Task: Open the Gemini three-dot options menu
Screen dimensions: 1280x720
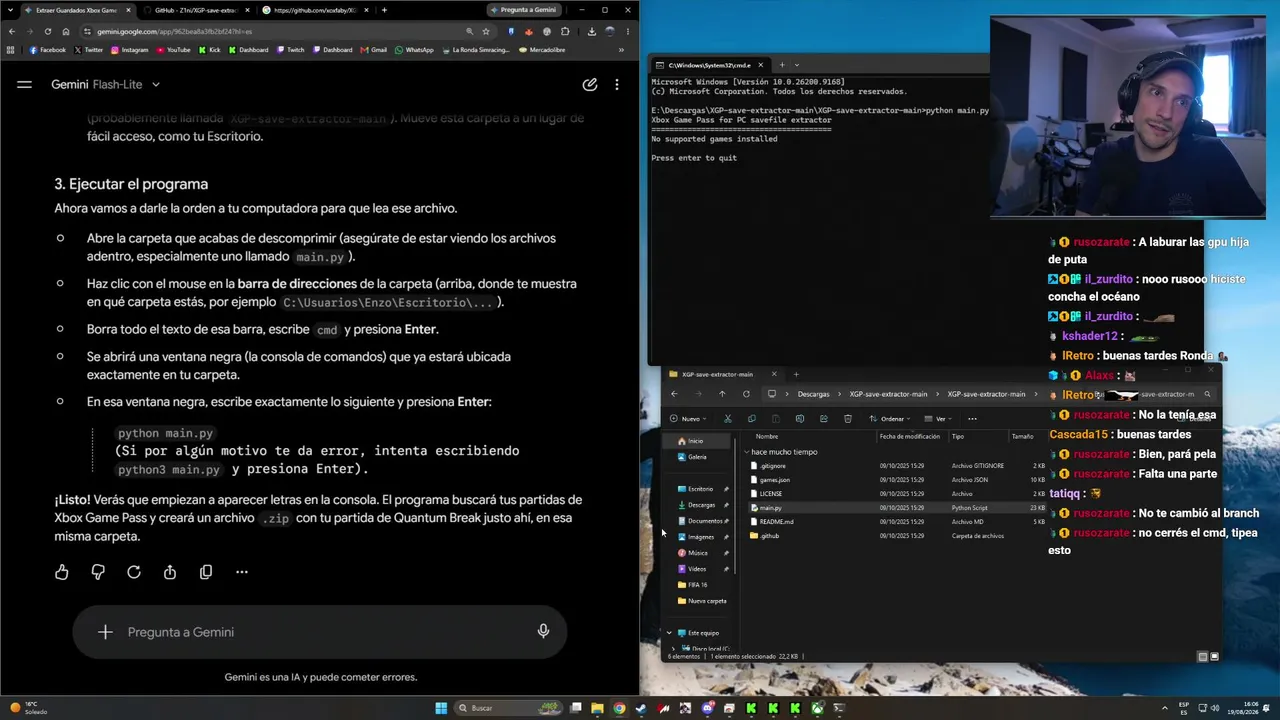Action: coord(617,85)
